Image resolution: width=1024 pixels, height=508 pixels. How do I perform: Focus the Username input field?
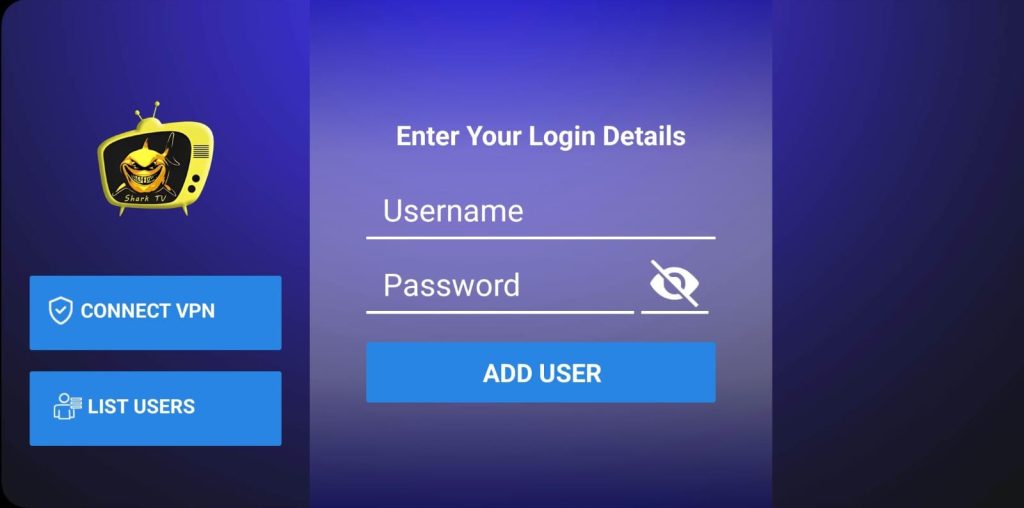click(541, 214)
